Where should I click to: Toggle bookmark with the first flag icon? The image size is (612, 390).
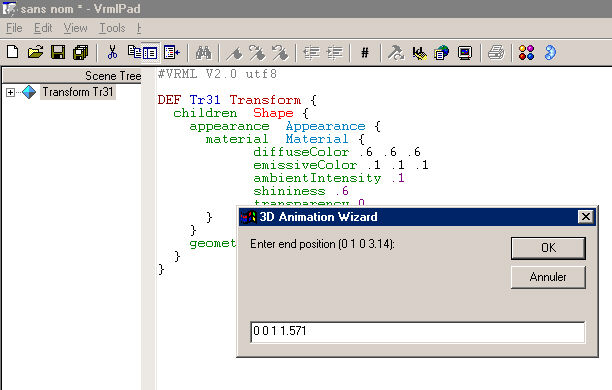click(234, 52)
